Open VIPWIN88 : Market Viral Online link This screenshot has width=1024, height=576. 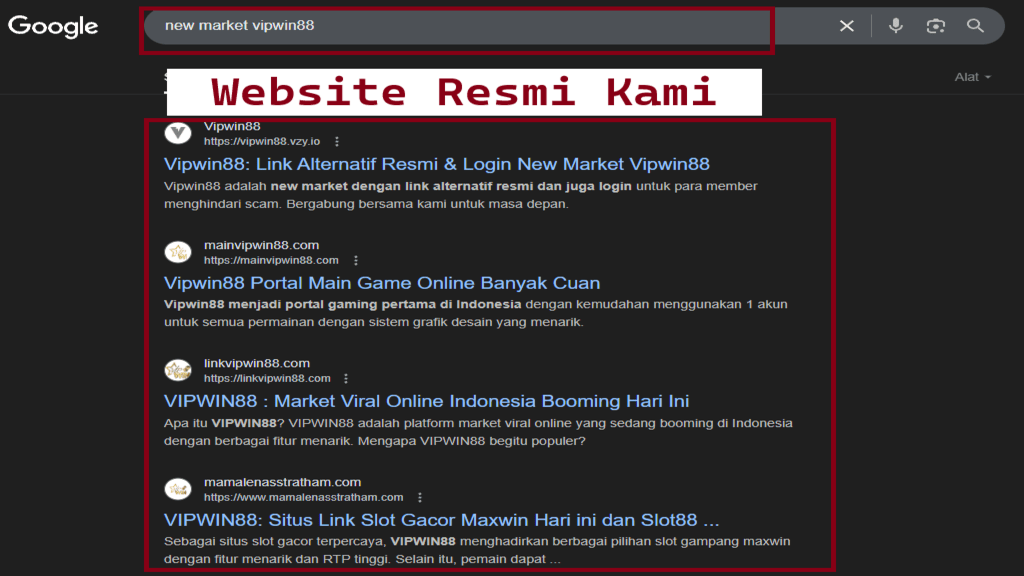[426, 401]
